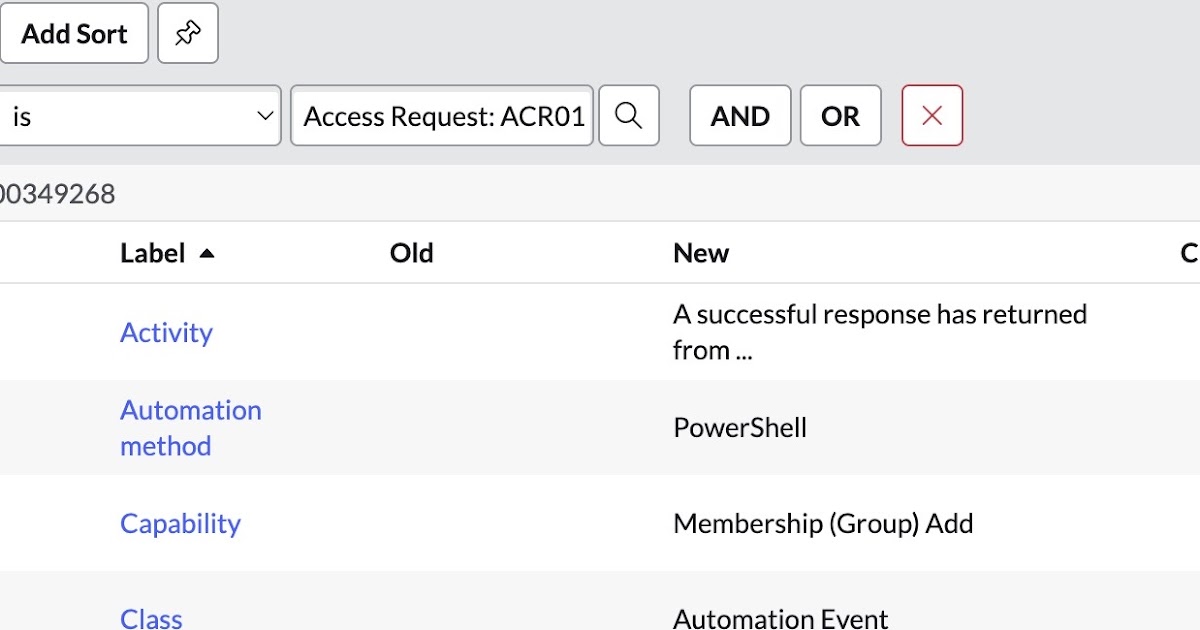Click the truncated 'A successful response' text
This screenshot has height=630, width=1200.
click(x=880, y=332)
